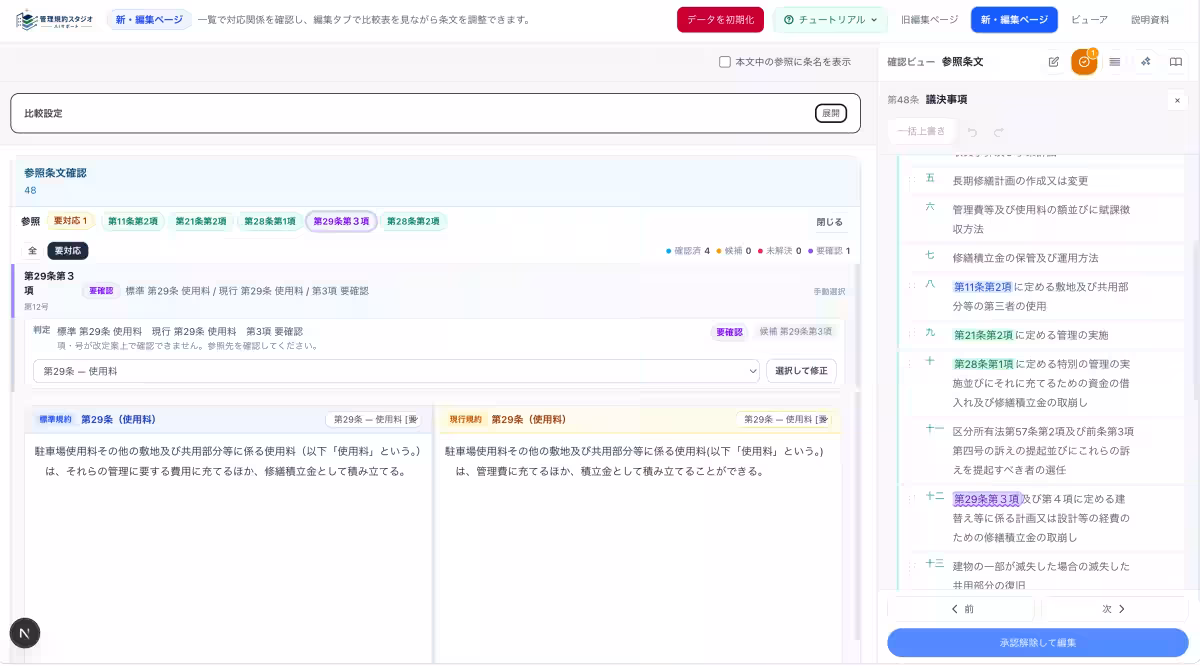This screenshot has width=1200, height=666.
Task: Click the orange check-circle icon with badge
Action: pos(1084,62)
